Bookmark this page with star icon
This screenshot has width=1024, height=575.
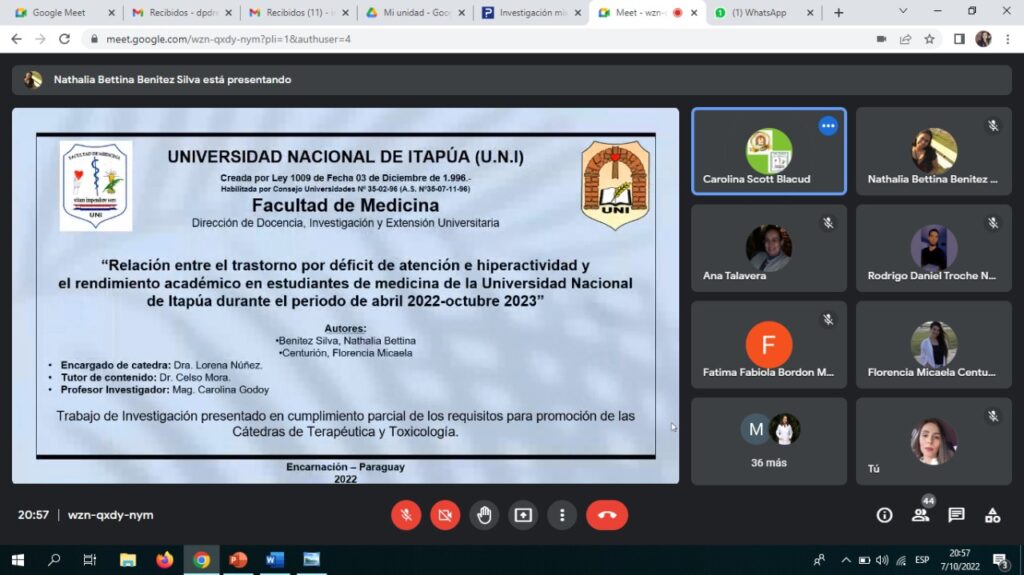pyautogui.click(x=929, y=39)
